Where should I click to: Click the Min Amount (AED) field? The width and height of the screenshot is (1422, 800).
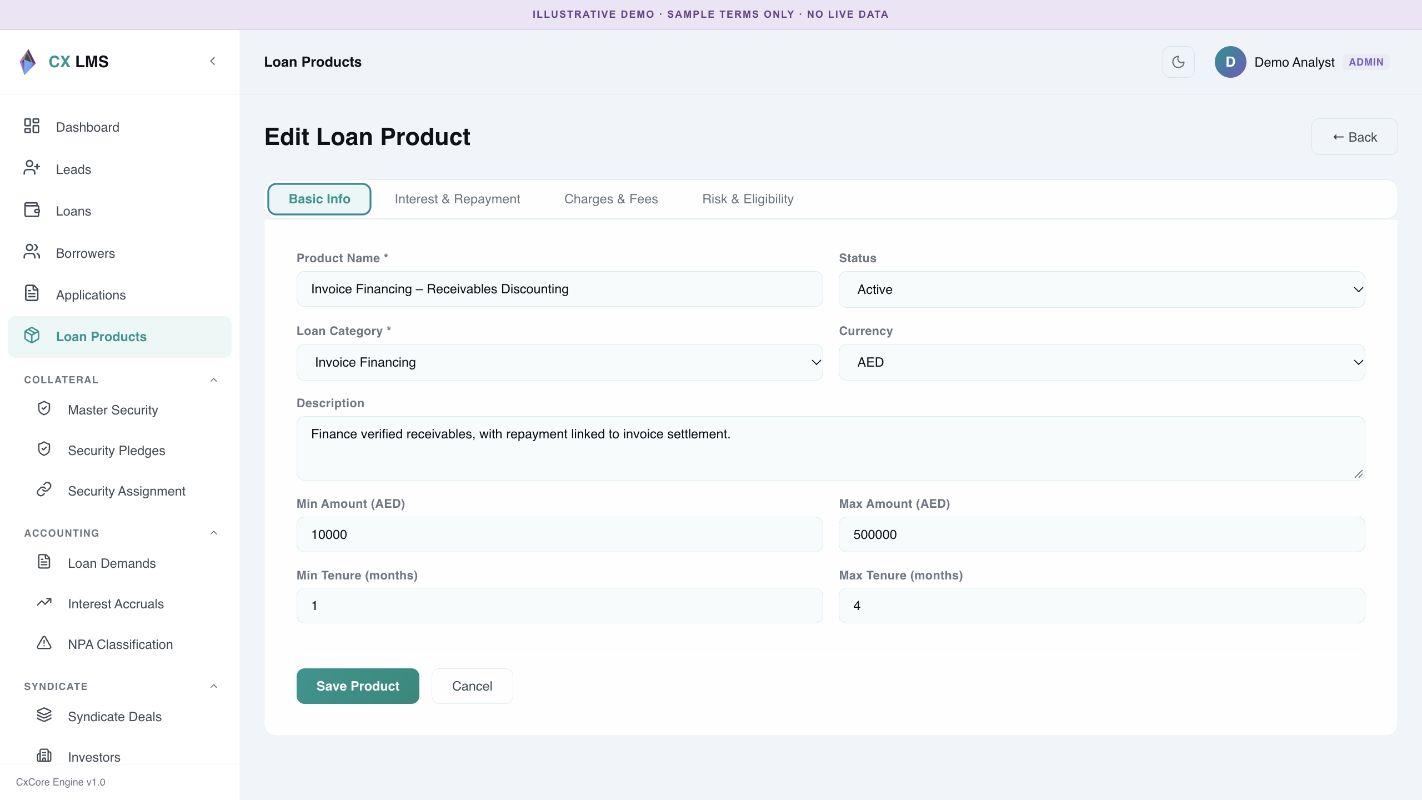click(559, 534)
